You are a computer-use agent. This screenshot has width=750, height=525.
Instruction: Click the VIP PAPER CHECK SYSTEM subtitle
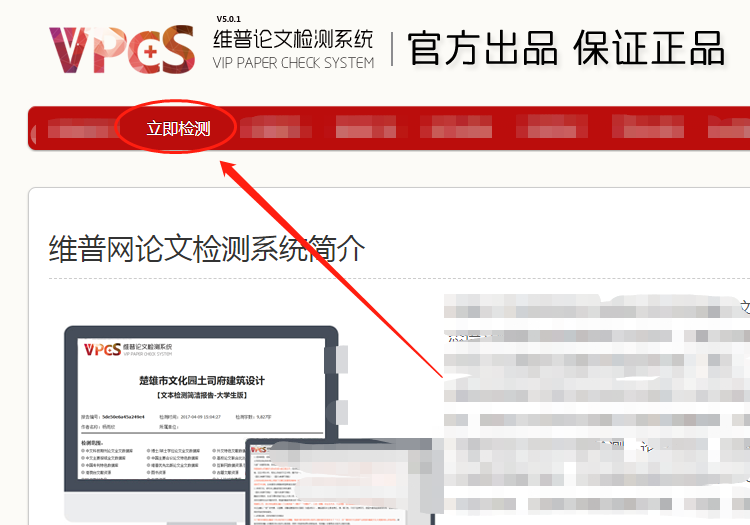[x=293, y=63]
